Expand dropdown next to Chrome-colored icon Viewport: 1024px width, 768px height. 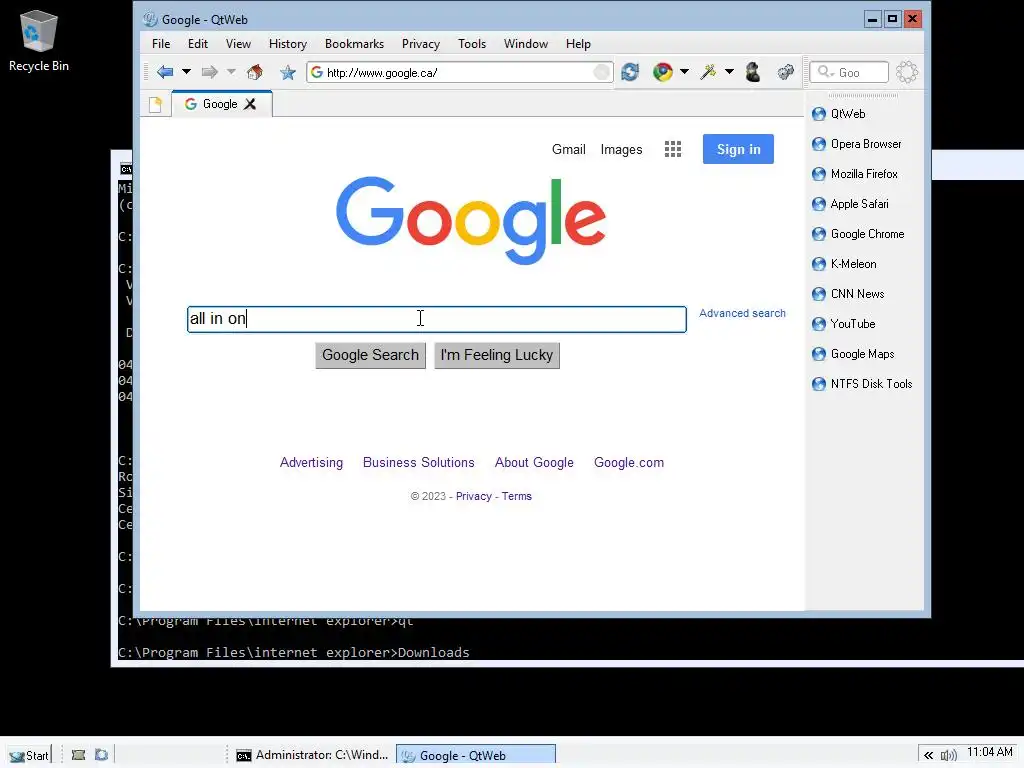[684, 72]
